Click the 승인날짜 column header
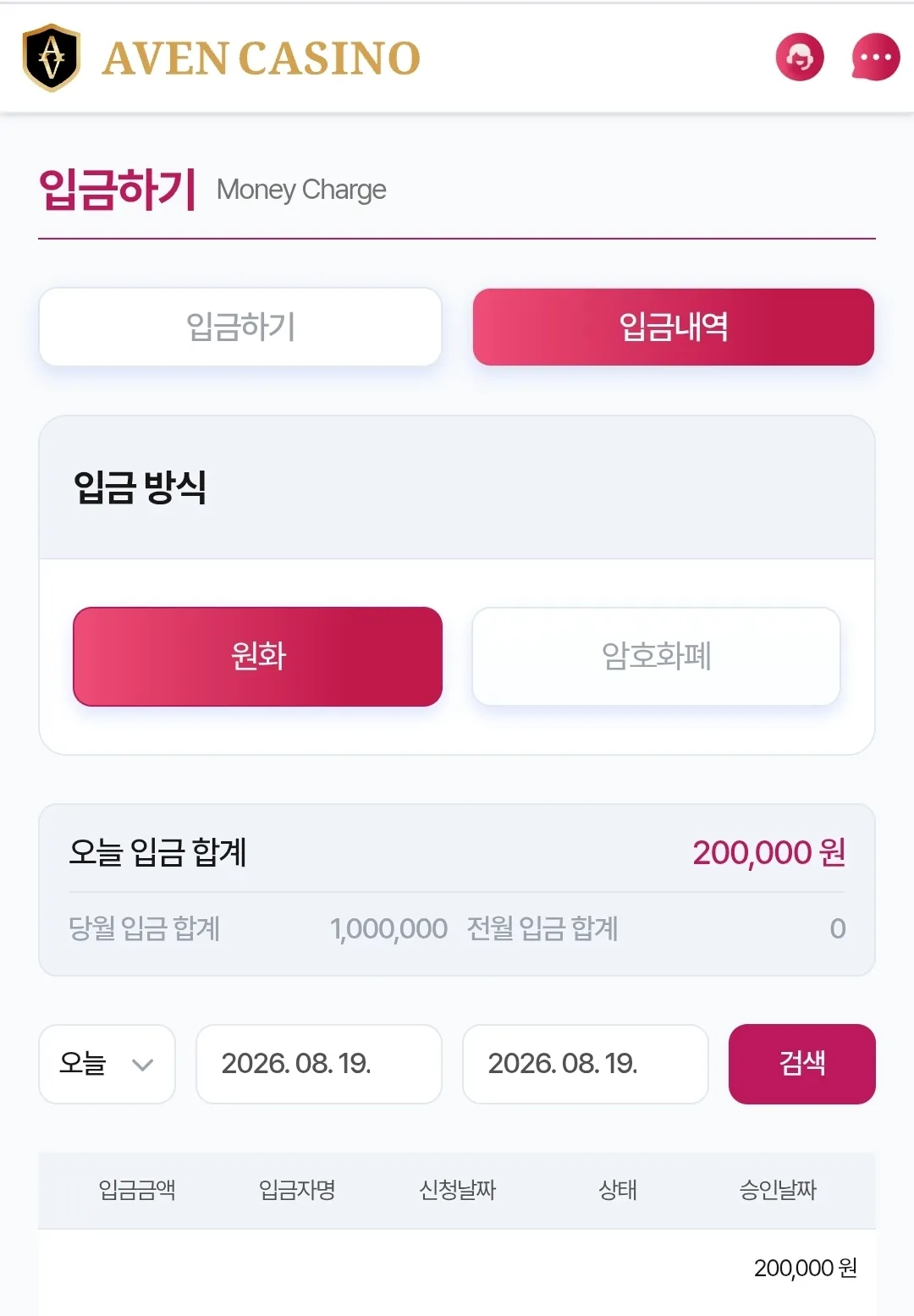Viewport: 914px width, 1316px height. (778, 1190)
